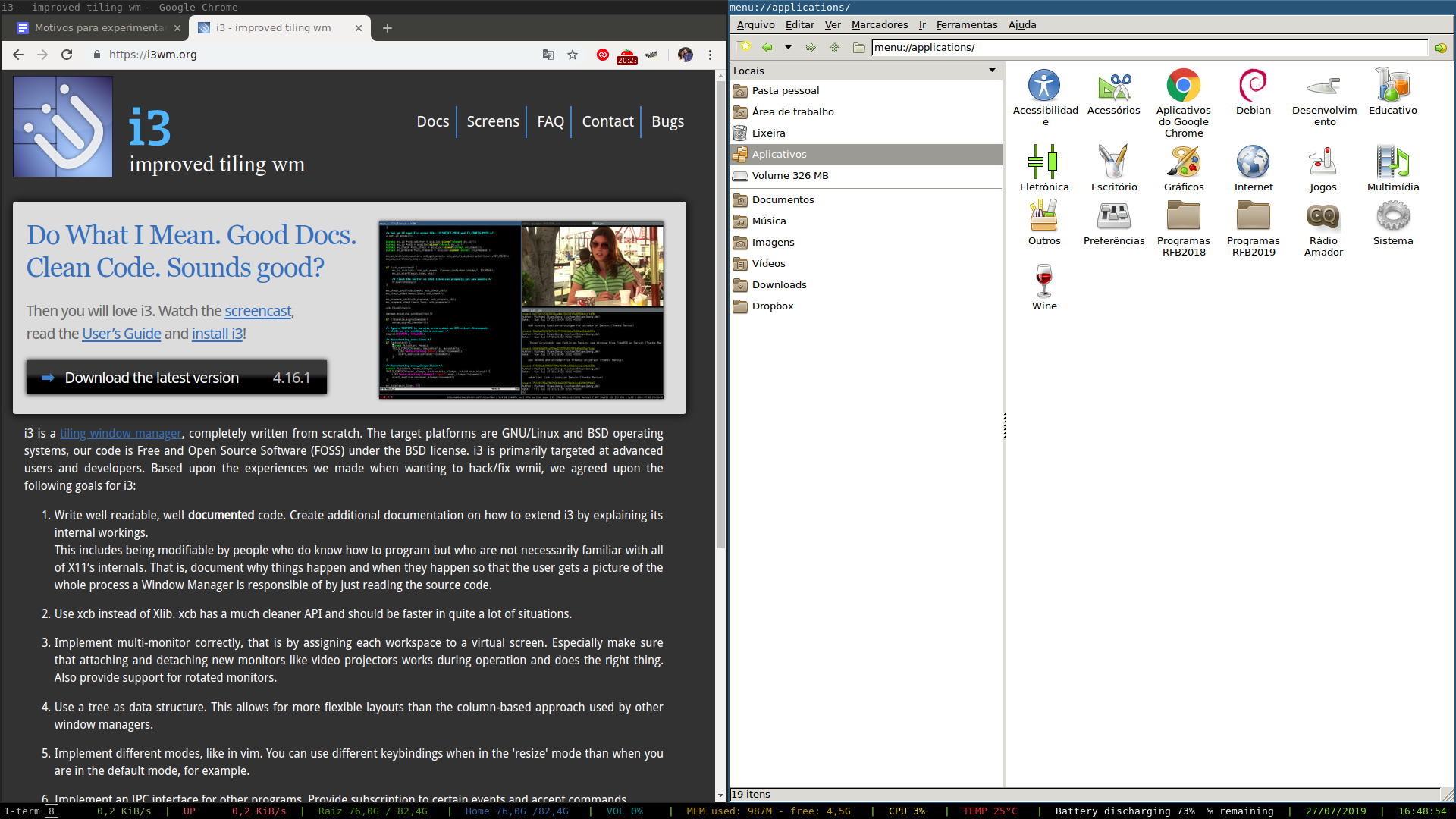Switch to the Motivos para experimentar Chrome tab
This screenshot has width=1456, height=819.
pos(99,28)
